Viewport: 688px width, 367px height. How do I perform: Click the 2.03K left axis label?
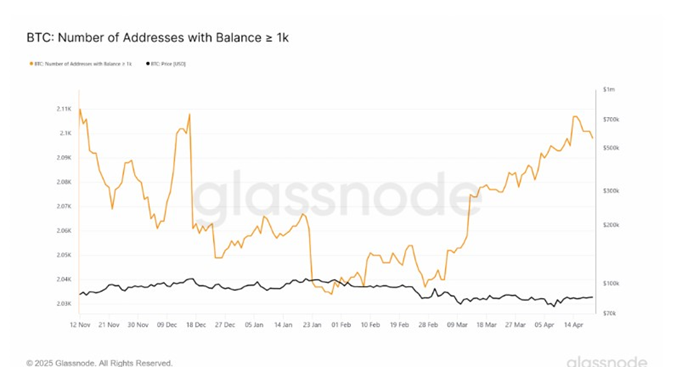tap(64, 303)
